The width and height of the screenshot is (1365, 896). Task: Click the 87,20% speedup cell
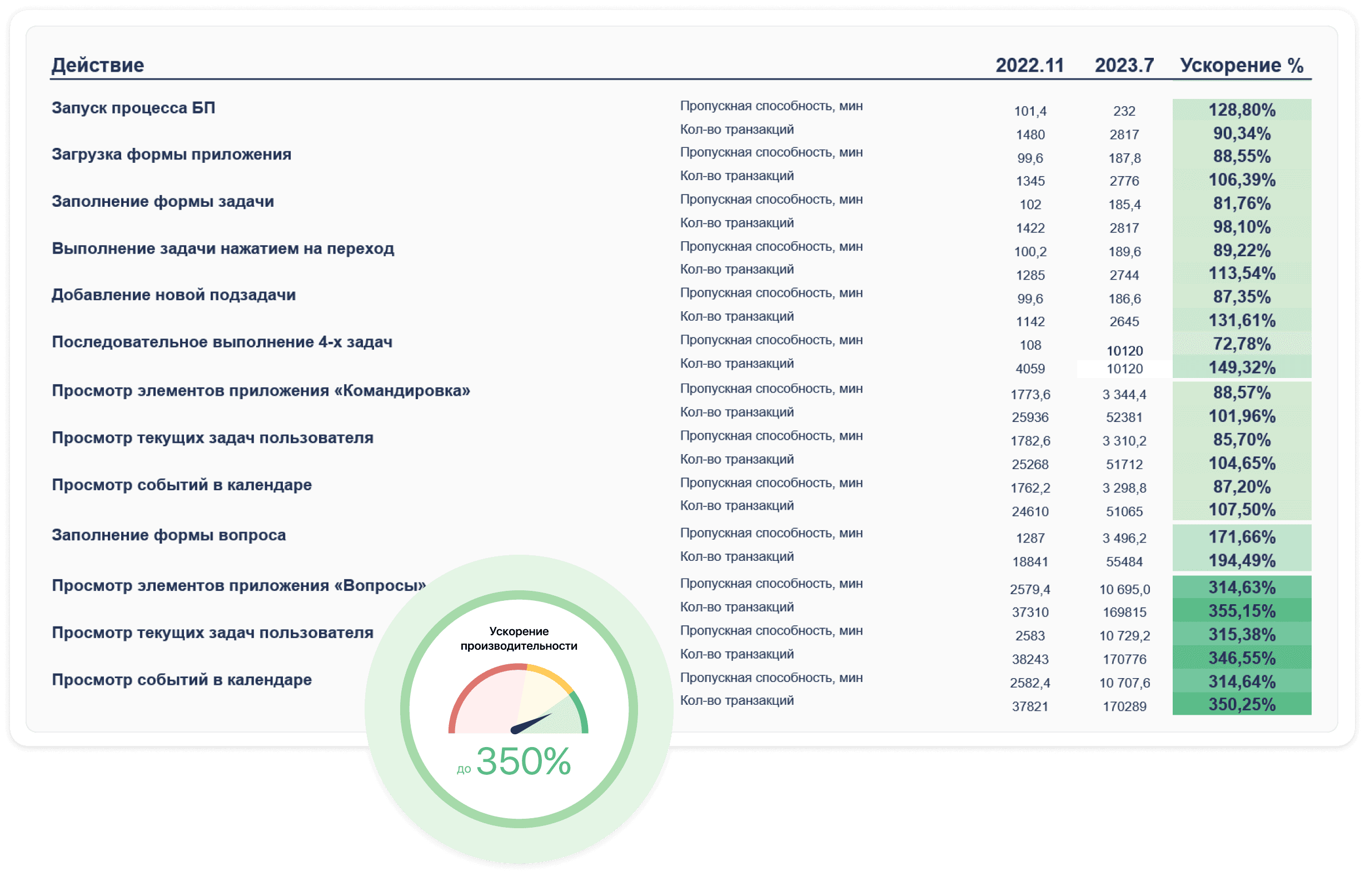1242,487
